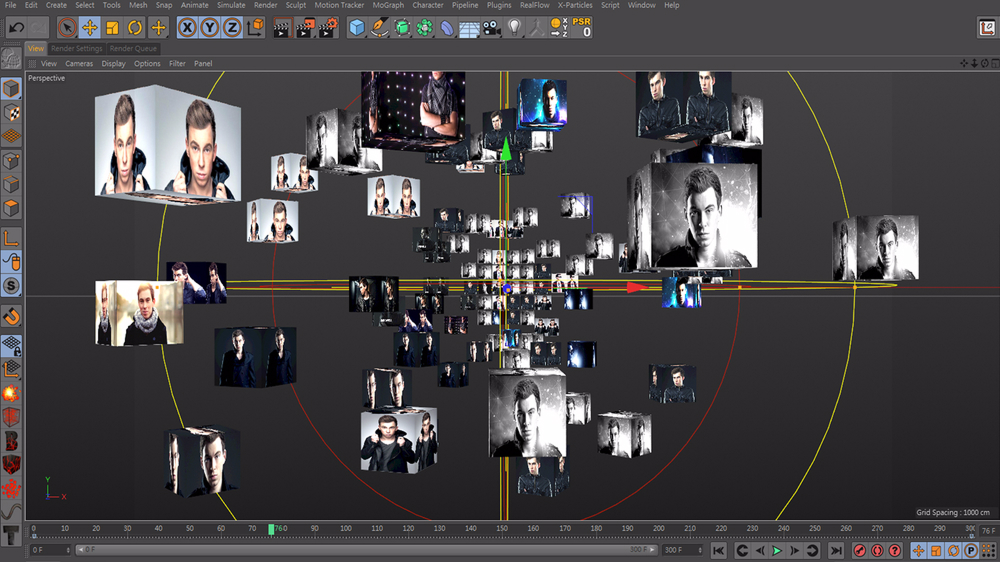
Task: Toggle the Y axis lock
Action: (209, 27)
